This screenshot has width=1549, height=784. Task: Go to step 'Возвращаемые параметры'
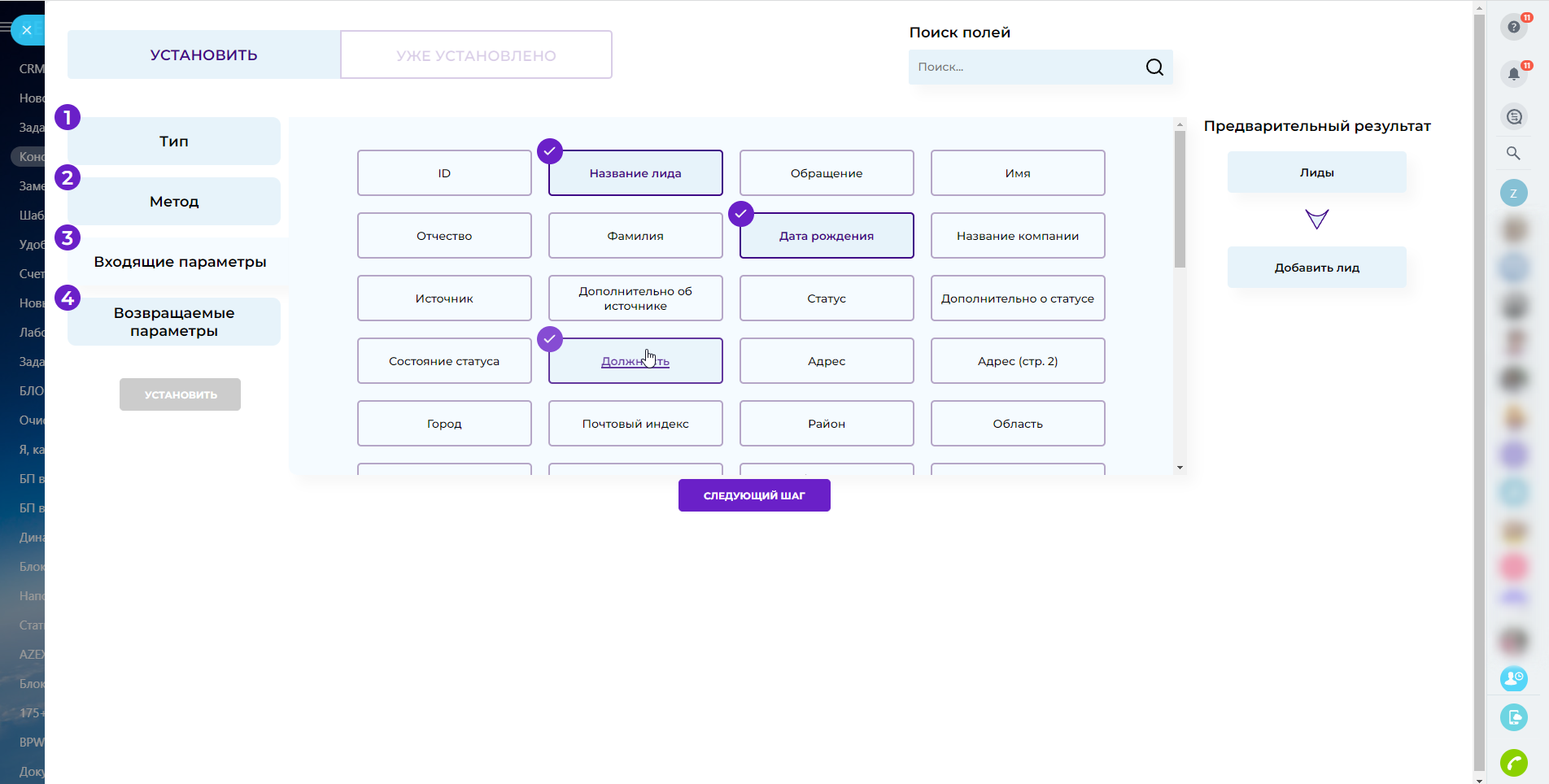pyautogui.click(x=174, y=322)
